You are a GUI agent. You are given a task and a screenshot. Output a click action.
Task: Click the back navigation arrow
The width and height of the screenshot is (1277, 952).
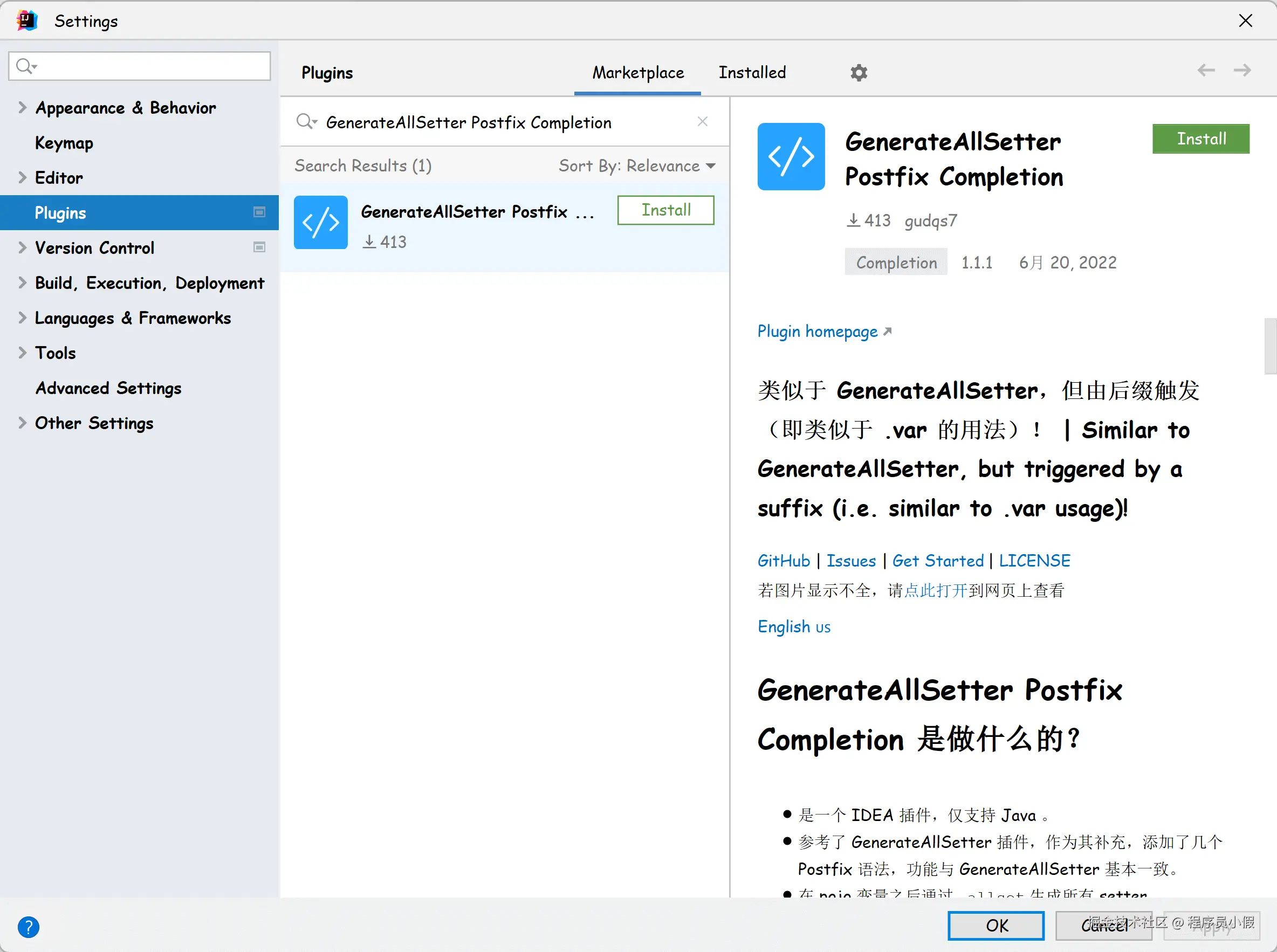tap(1205, 70)
